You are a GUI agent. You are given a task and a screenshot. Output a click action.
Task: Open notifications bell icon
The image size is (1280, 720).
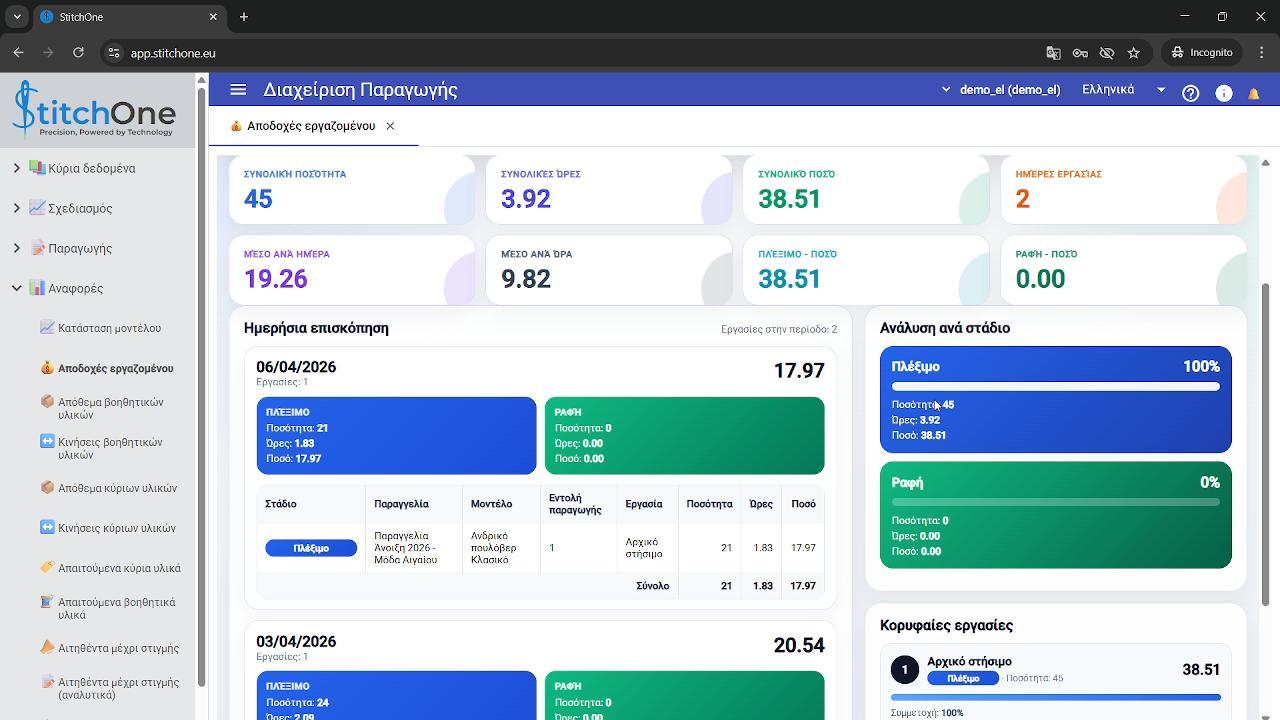tap(1254, 93)
